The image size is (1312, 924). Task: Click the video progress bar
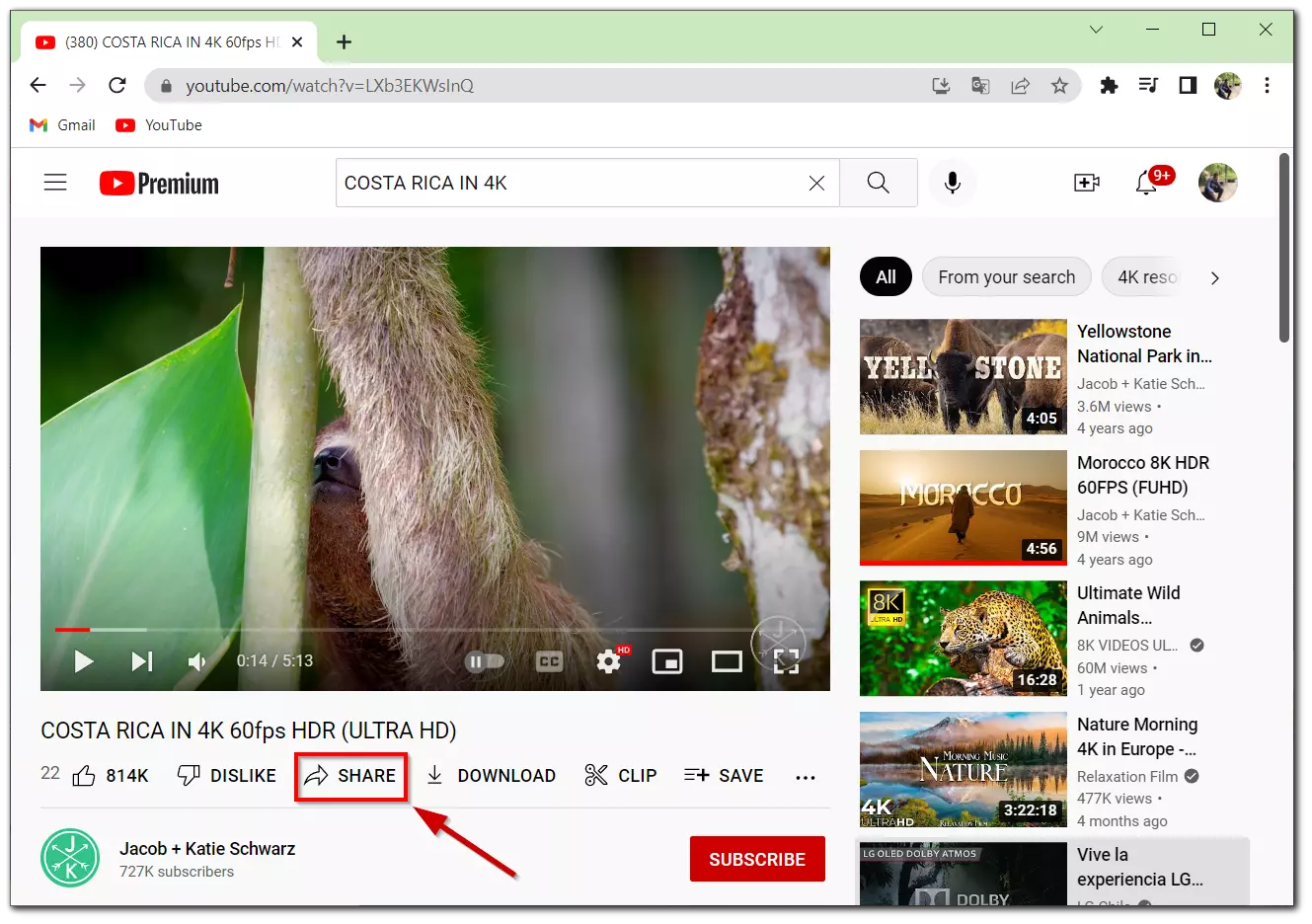(x=434, y=629)
